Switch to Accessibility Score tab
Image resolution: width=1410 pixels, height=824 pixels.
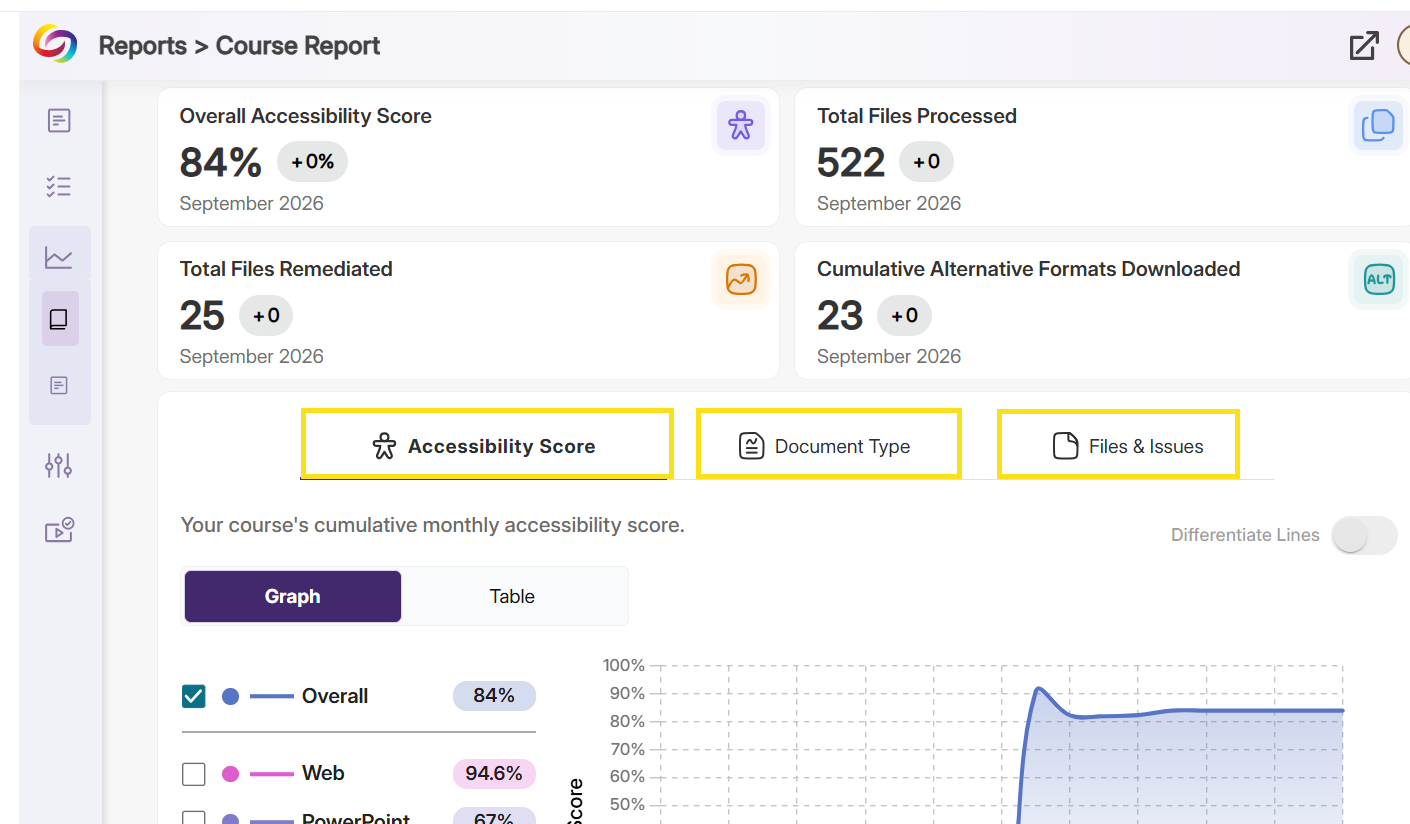[x=486, y=444]
